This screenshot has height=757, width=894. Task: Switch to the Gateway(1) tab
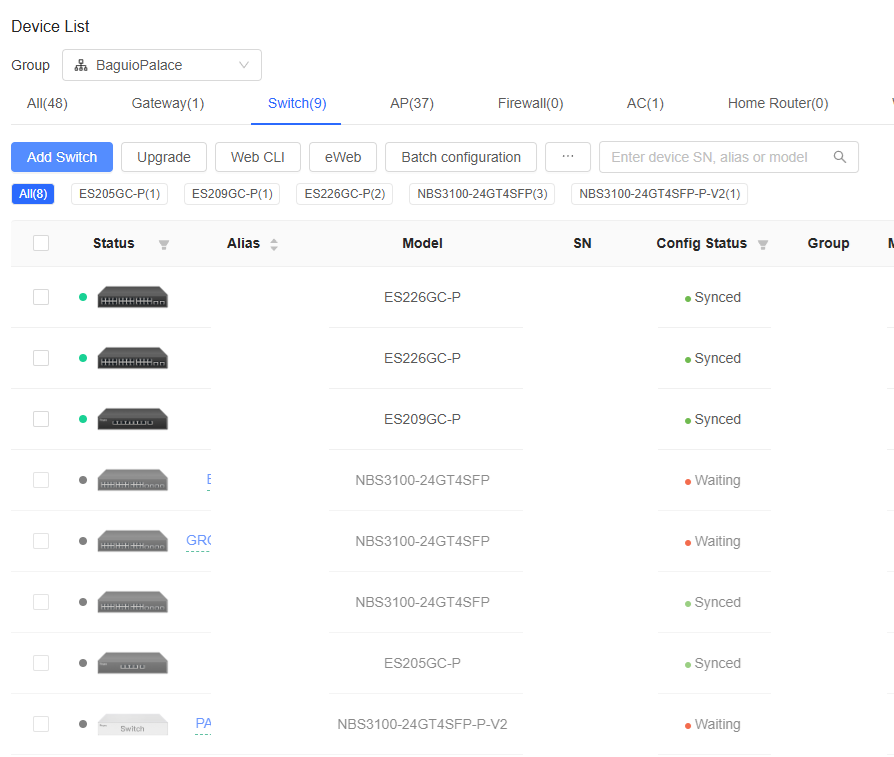[x=168, y=103]
